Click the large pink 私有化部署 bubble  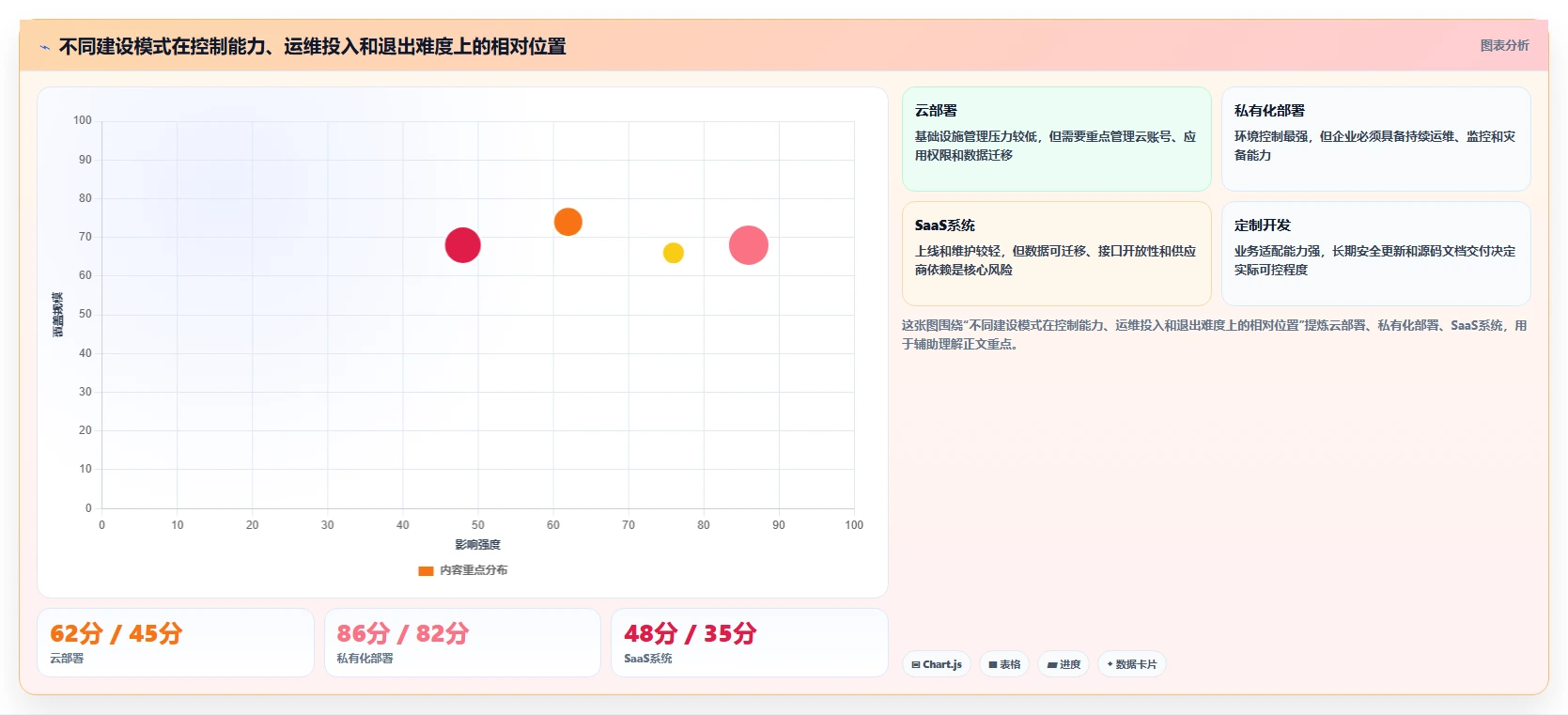tap(748, 245)
